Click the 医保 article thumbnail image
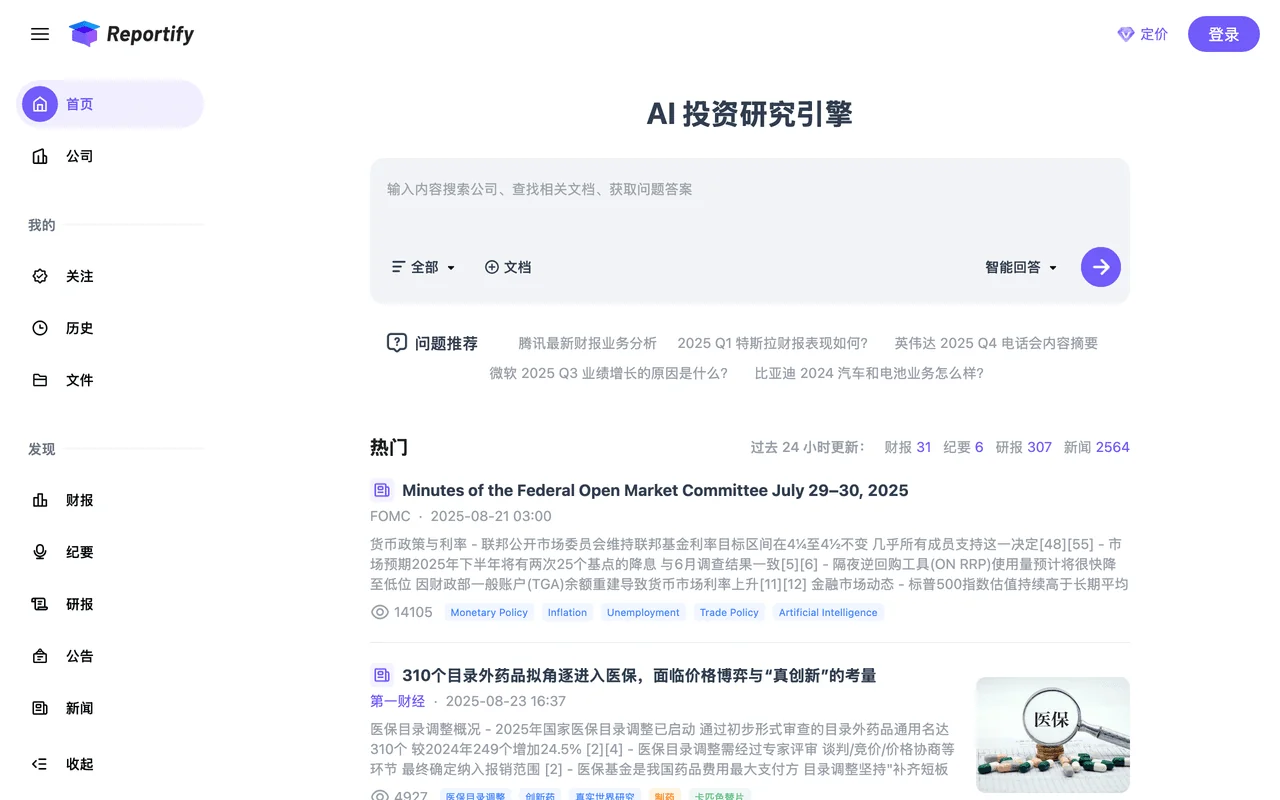Image resolution: width=1280 pixels, height=800 pixels. click(1052, 734)
